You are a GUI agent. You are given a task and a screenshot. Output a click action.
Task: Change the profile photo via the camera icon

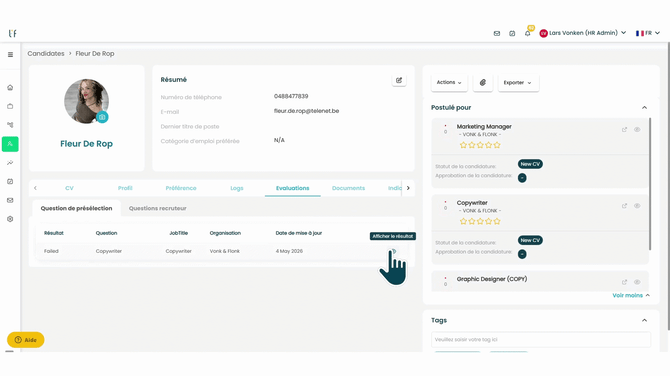click(102, 117)
